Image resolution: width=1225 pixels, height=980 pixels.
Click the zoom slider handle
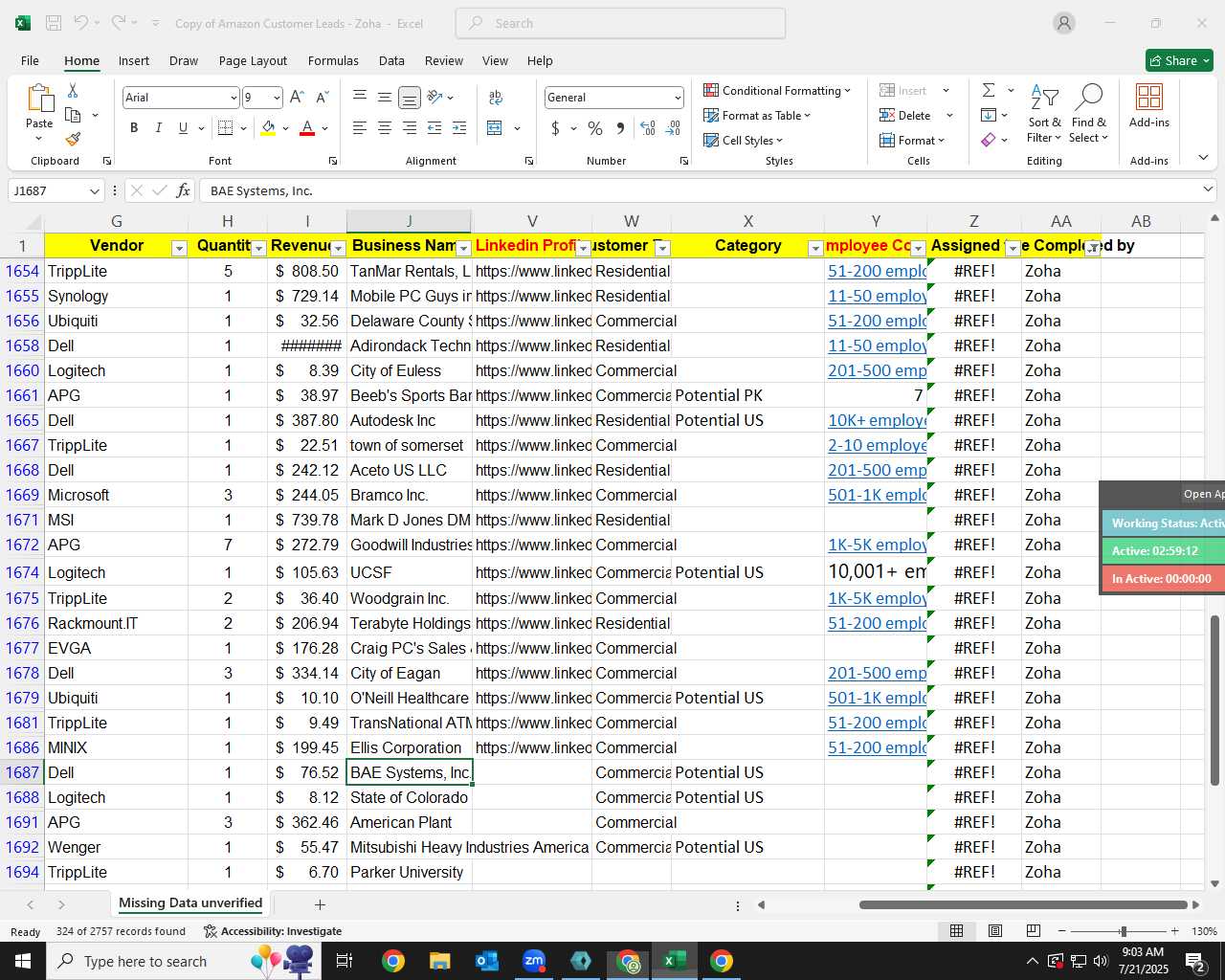pyautogui.click(x=1124, y=931)
